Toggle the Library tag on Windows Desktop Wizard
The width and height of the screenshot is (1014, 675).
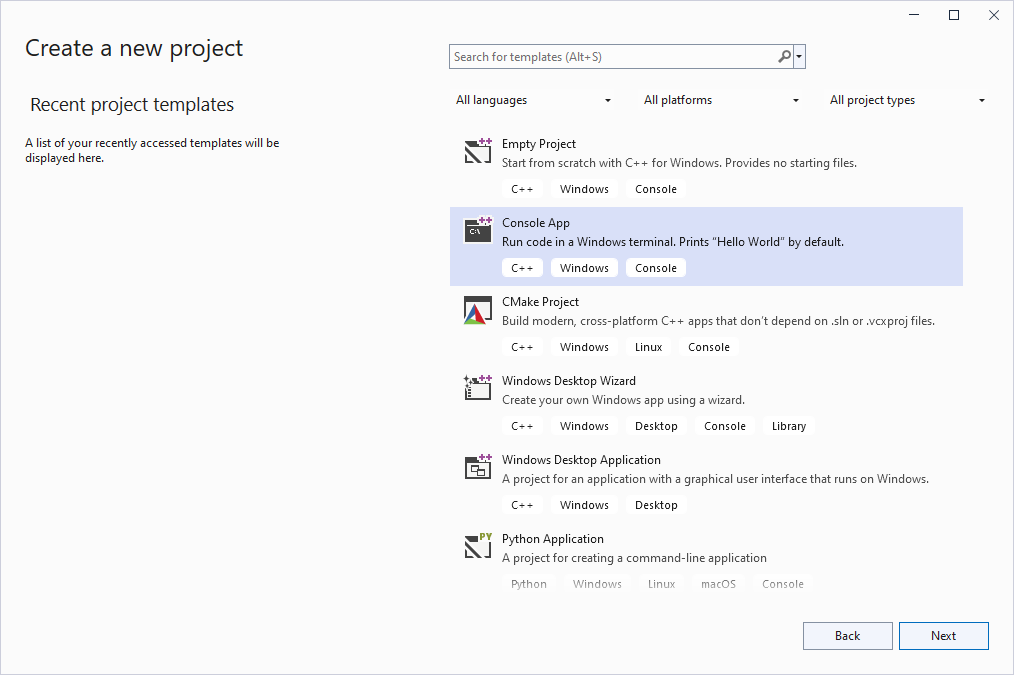point(788,425)
